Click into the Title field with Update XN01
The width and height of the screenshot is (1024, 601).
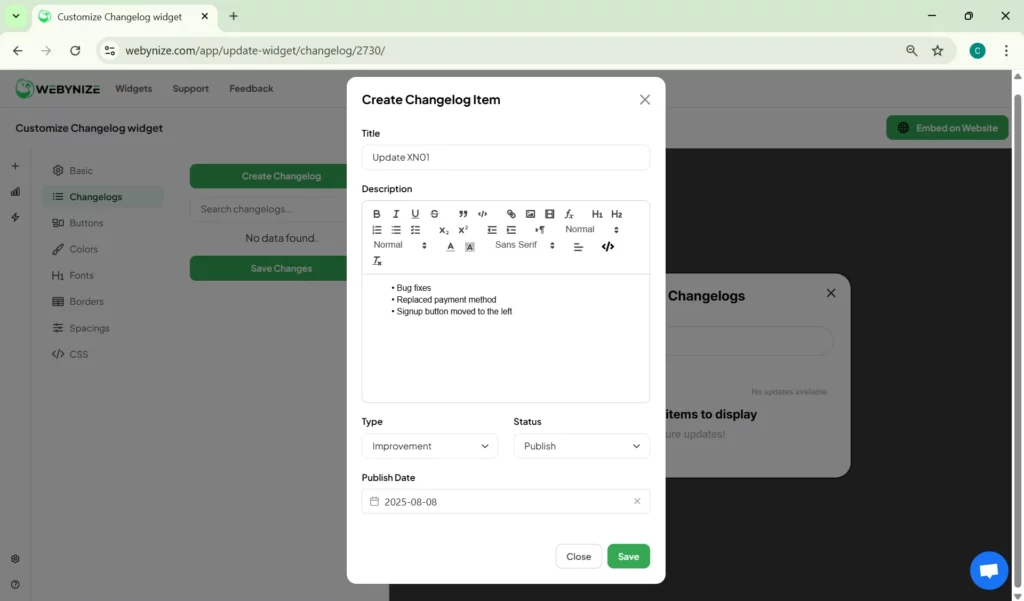[x=505, y=157]
